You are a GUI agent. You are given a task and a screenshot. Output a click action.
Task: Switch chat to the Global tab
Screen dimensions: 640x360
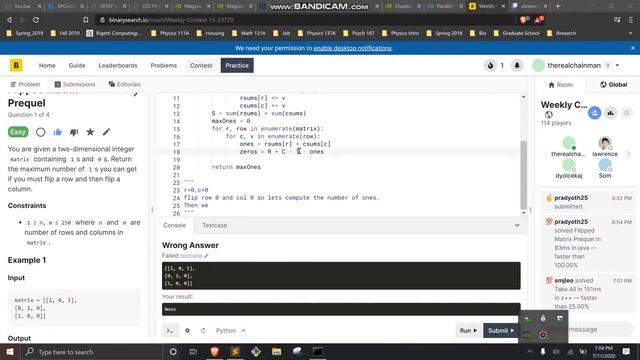(613, 84)
